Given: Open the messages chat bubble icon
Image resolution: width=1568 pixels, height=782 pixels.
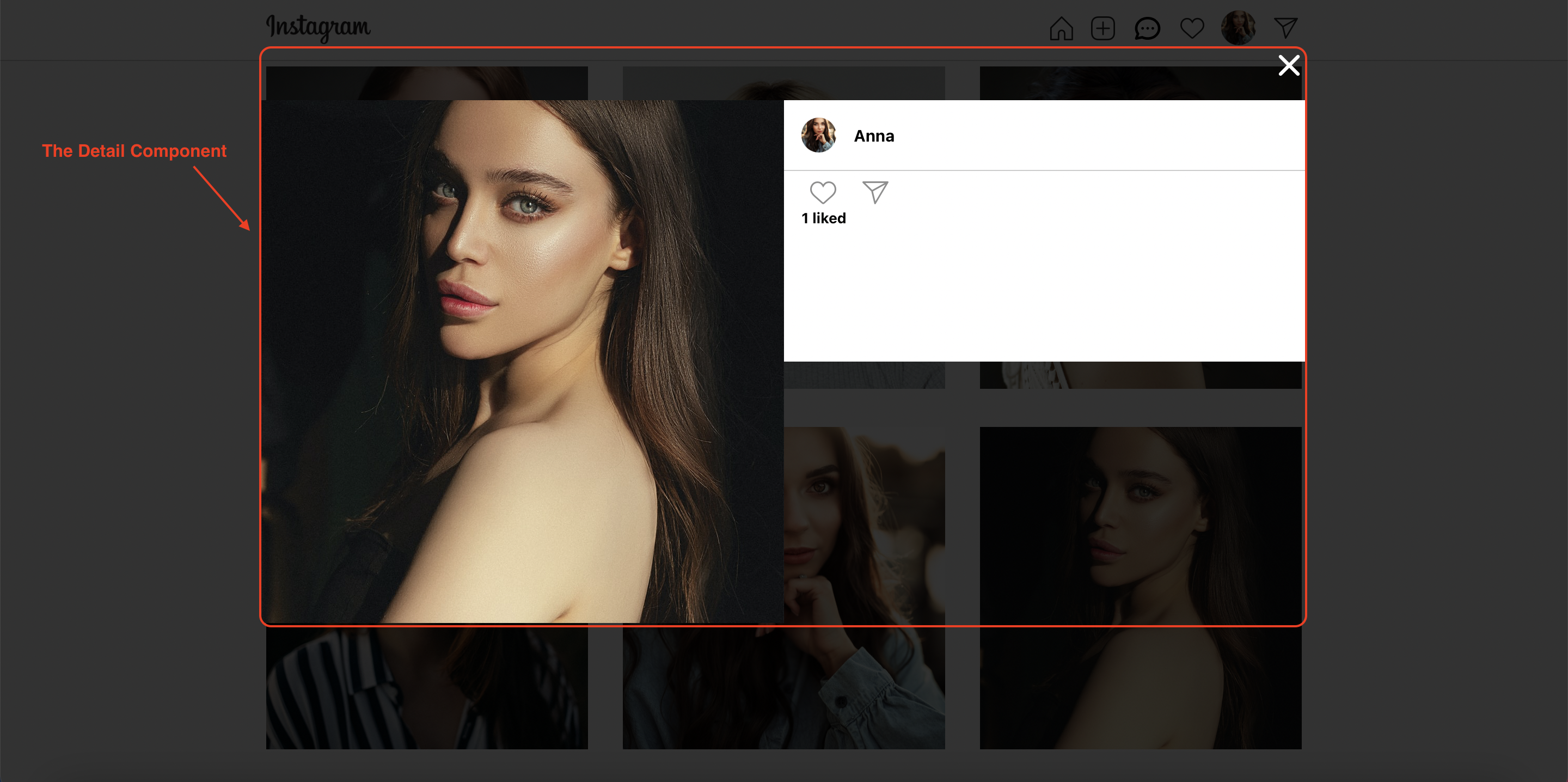Looking at the screenshot, I should [1147, 29].
